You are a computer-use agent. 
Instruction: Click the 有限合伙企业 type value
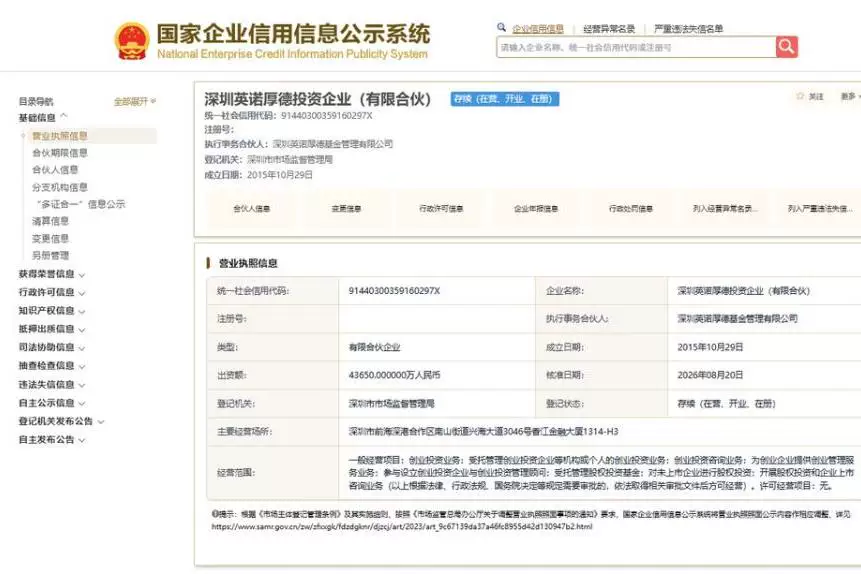tap(374, 347)
